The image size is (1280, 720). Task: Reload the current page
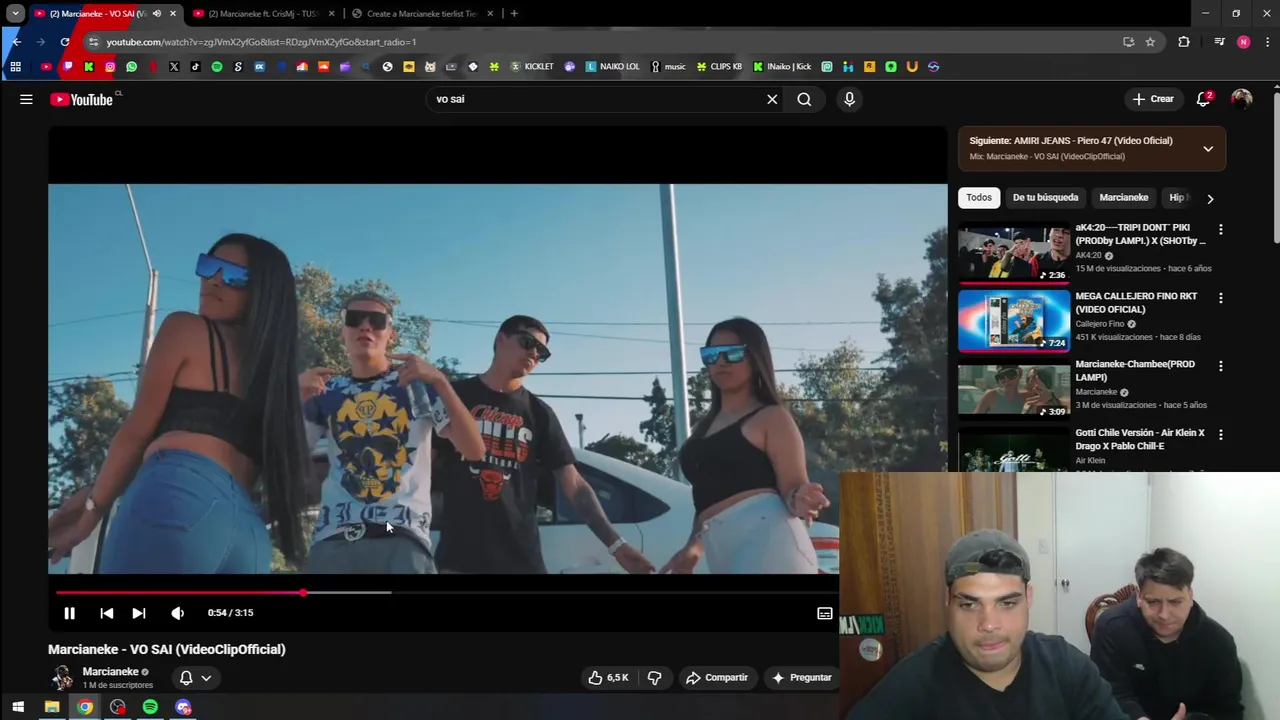[65, 42]
